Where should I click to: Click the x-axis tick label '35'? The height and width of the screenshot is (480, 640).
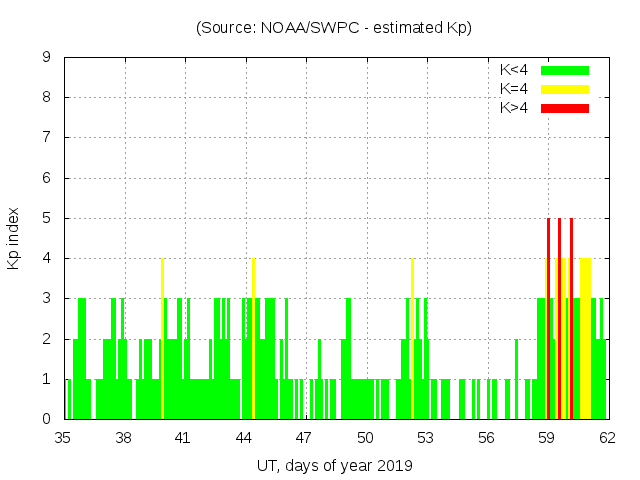(63, 438)
